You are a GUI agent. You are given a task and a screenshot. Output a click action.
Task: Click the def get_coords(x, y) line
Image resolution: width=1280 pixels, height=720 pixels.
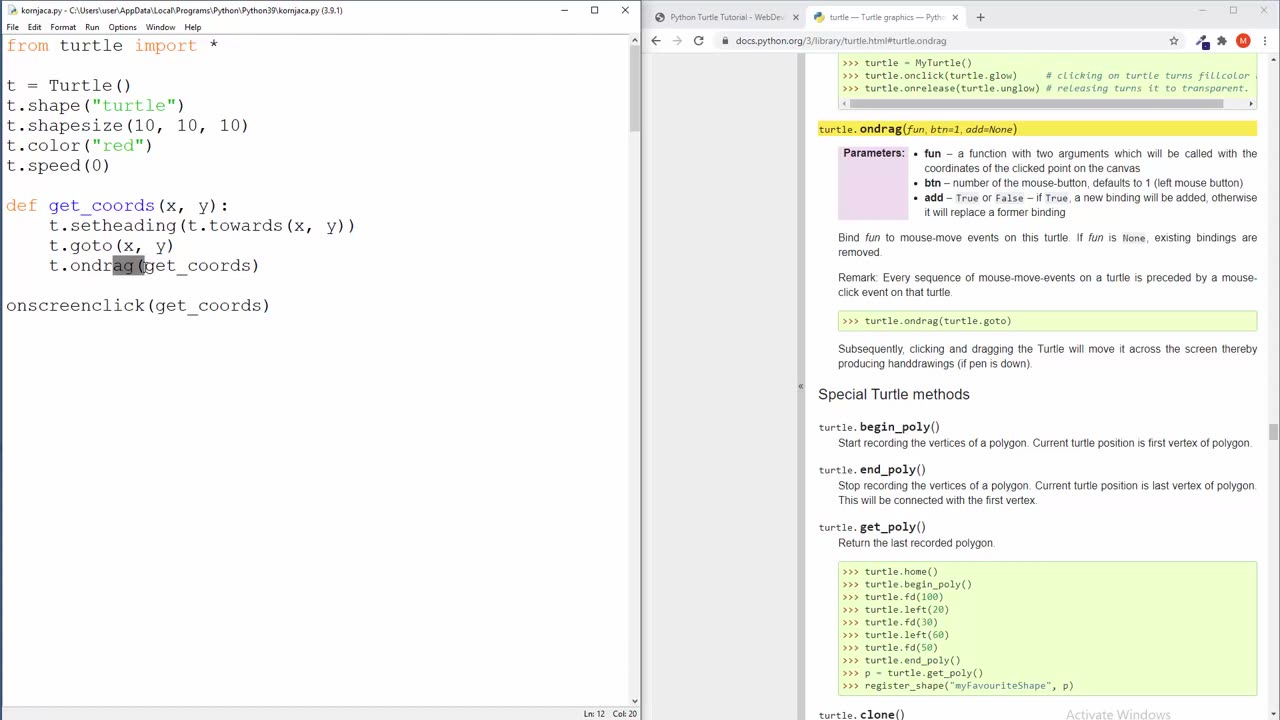(x=117, y=205)
